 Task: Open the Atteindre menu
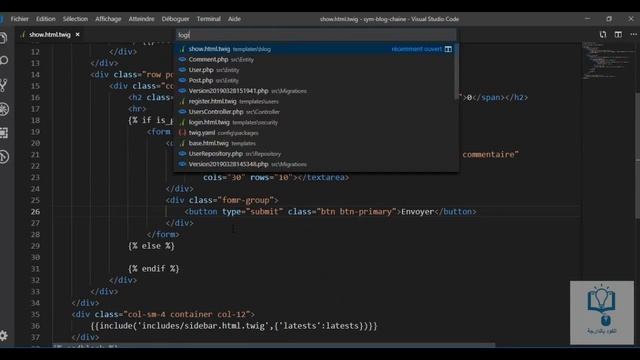(141, 19)
